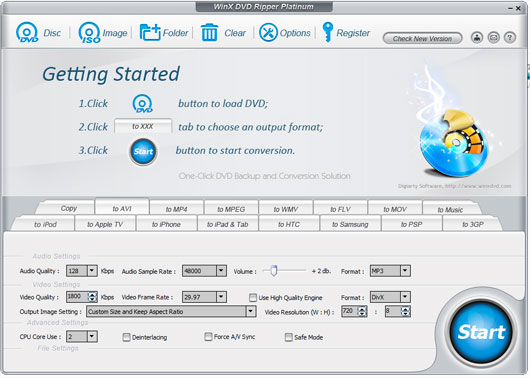530x378 pixels.
Task: Click the email envelope round icon
Action: pyautogui.click(x=493, y=38)
